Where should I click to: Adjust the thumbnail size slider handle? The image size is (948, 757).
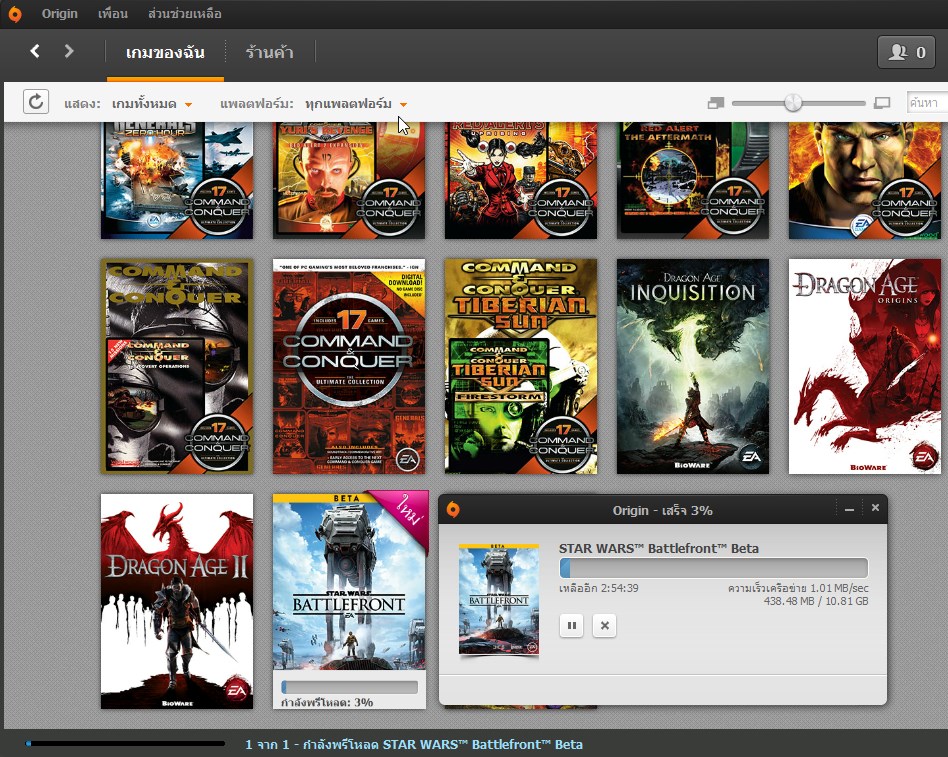[793, 103]
